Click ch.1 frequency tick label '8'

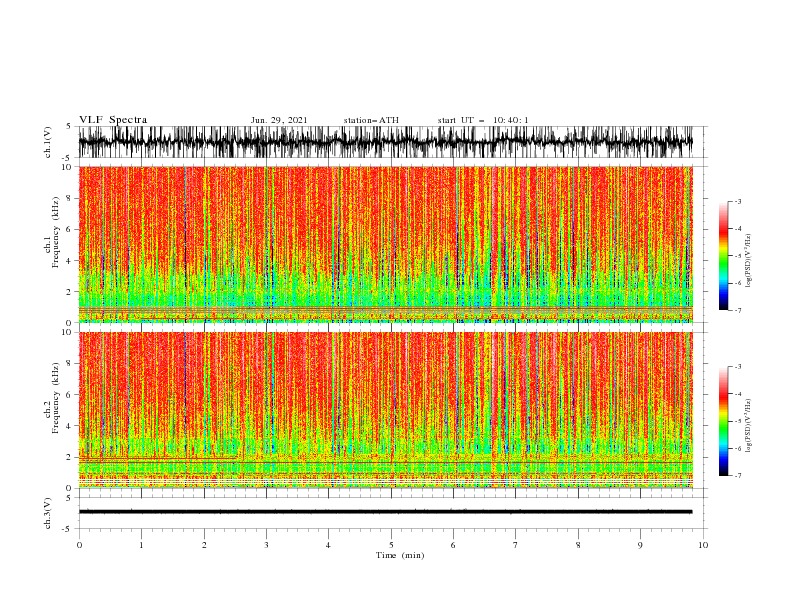70,198
